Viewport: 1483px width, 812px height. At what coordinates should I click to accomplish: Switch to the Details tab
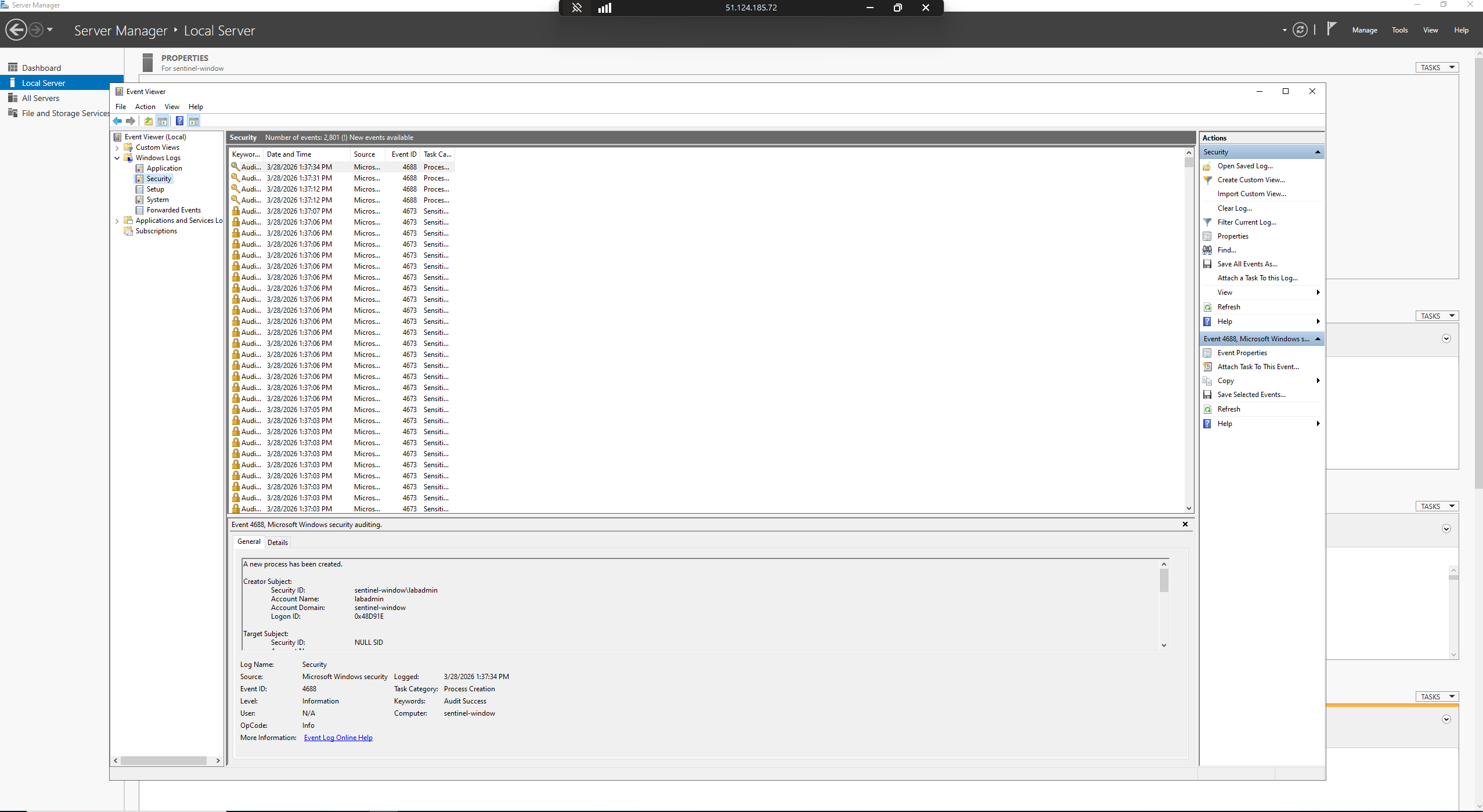[x=277, y=543]
